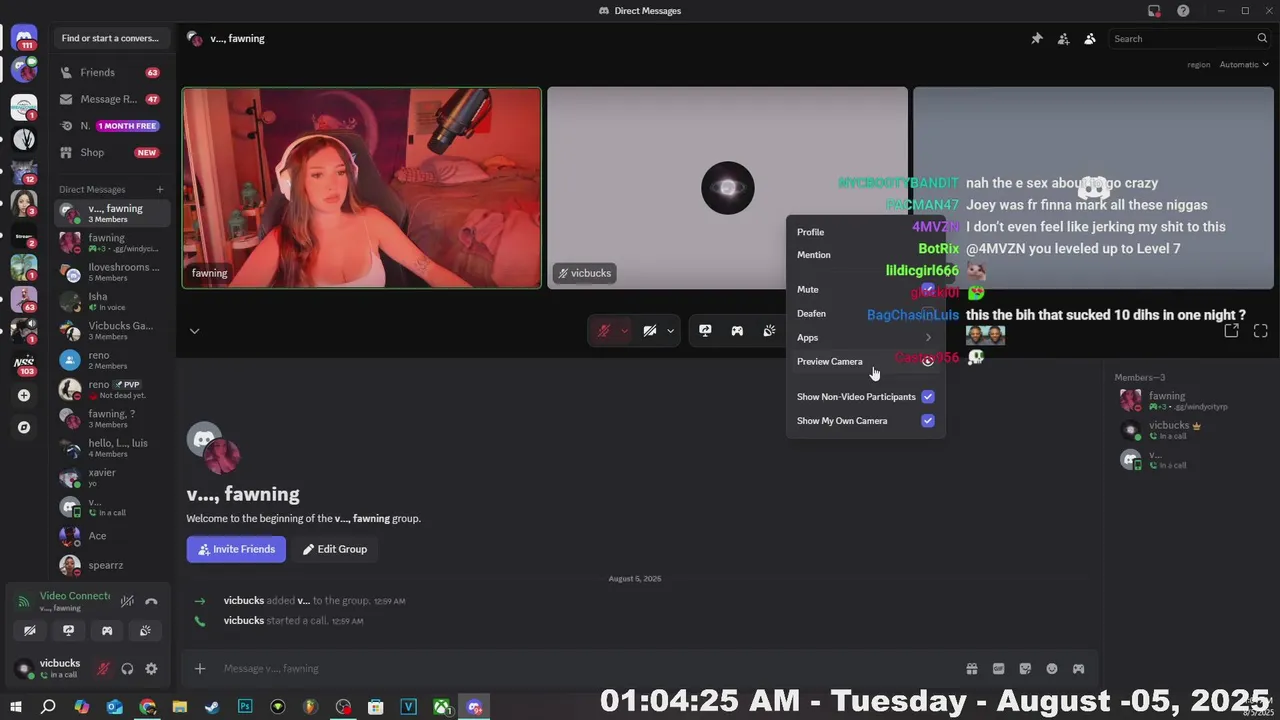Open region Automatic dropdown
This screenshot has height=720, width=1280.
1244,64
